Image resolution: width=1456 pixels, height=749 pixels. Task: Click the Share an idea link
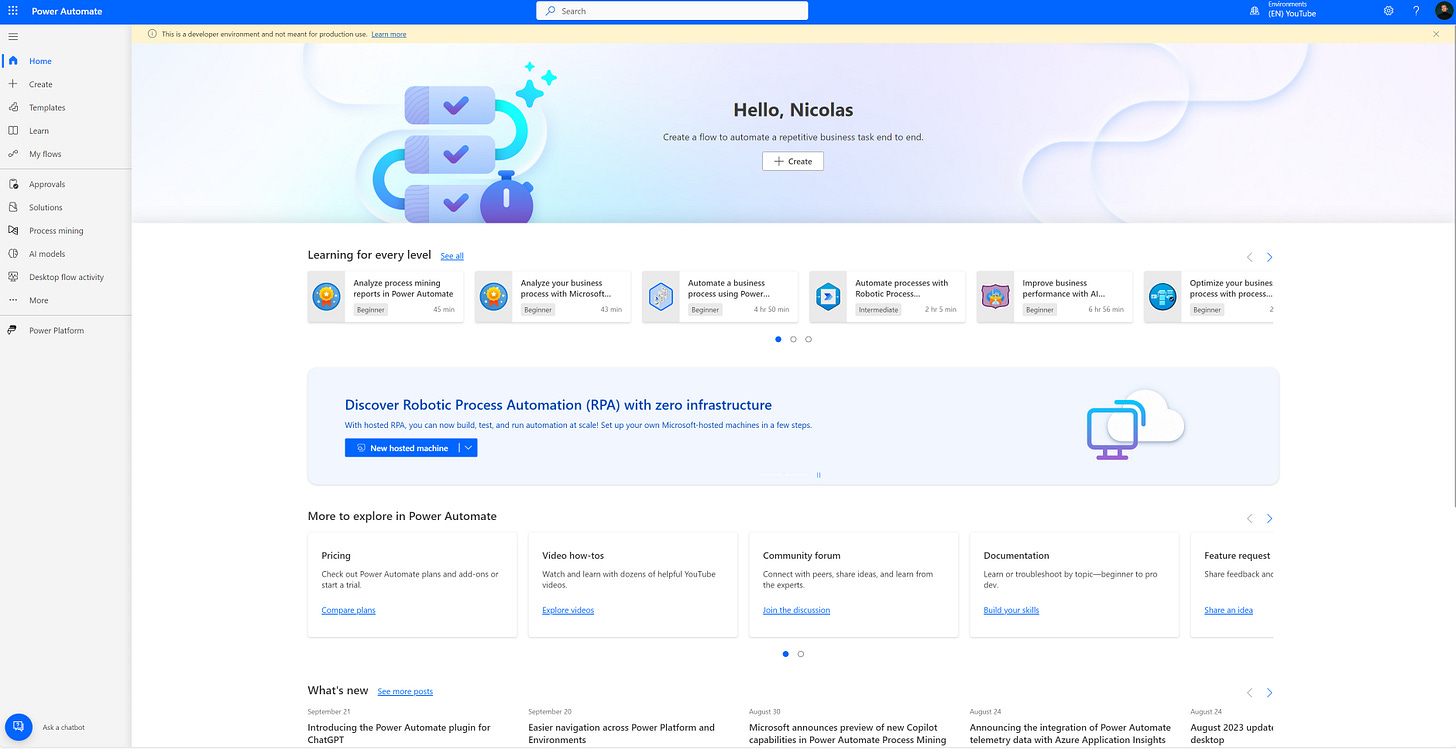point(1229,610)
